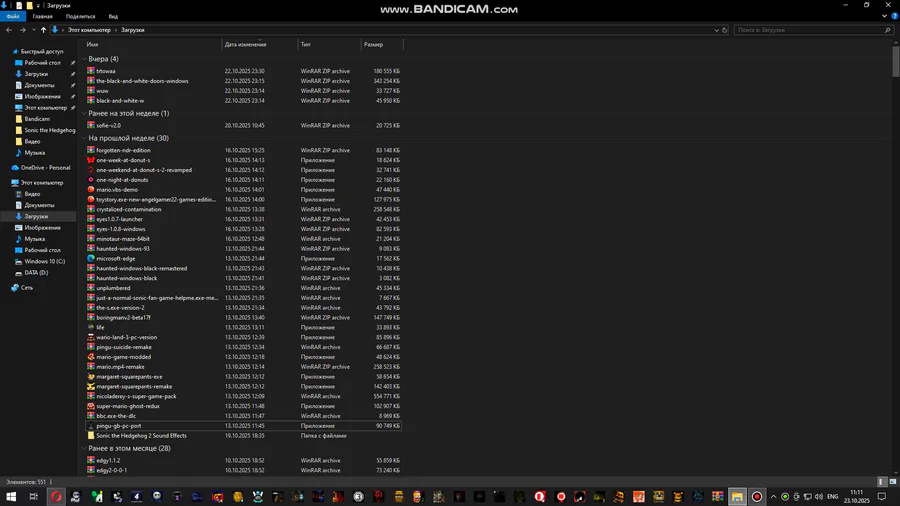
Task: Open Сеть network location
Action: tap(26, 287)
